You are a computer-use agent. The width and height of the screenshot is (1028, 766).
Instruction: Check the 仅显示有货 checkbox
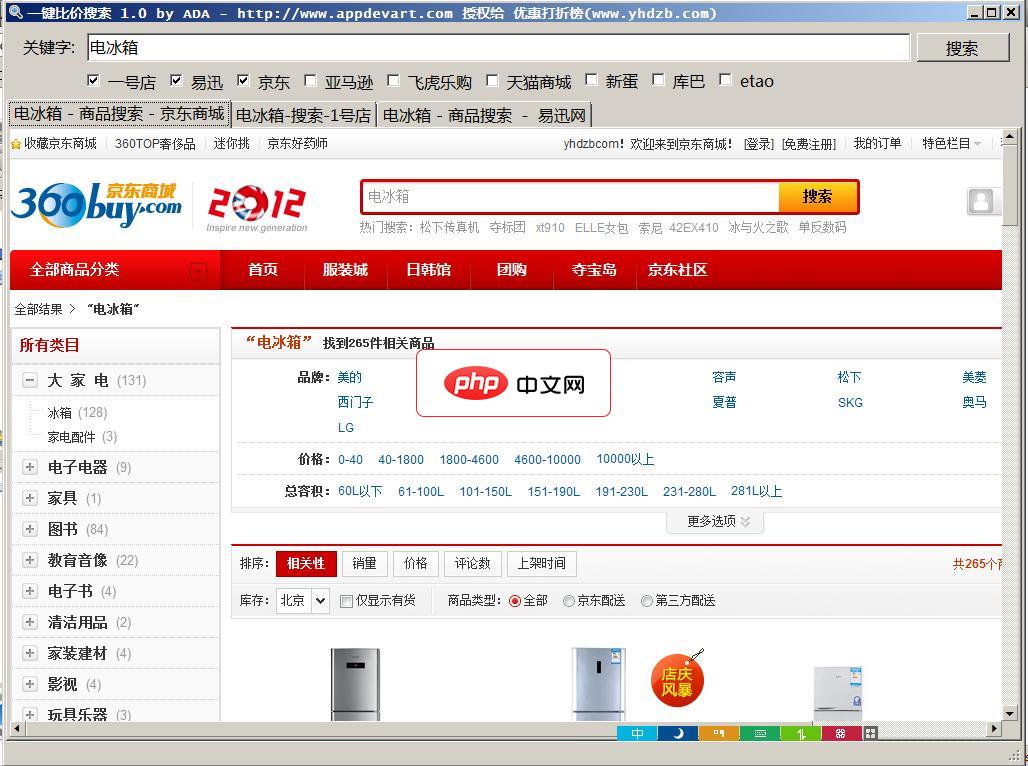coord(346,601)
